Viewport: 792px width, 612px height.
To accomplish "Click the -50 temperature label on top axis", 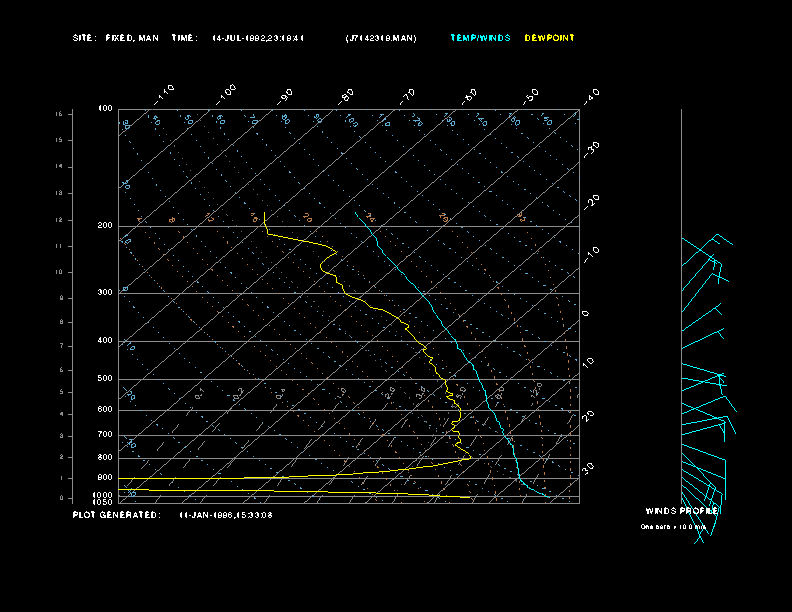I will tap(531, 96).
